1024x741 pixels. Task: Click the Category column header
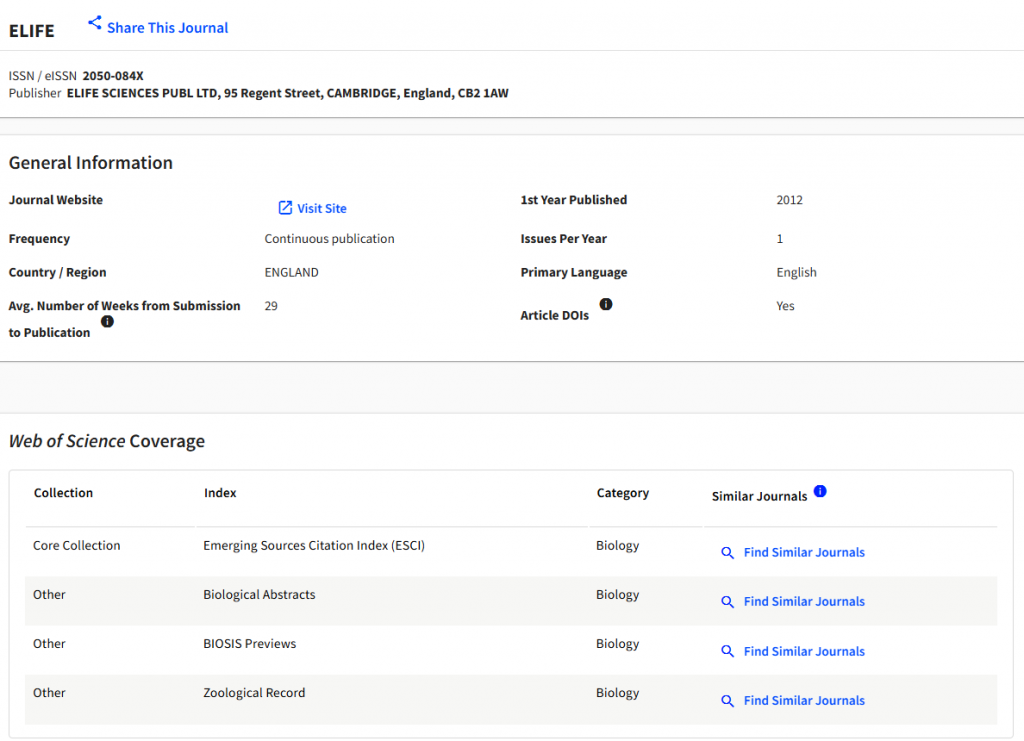(622, 493)
